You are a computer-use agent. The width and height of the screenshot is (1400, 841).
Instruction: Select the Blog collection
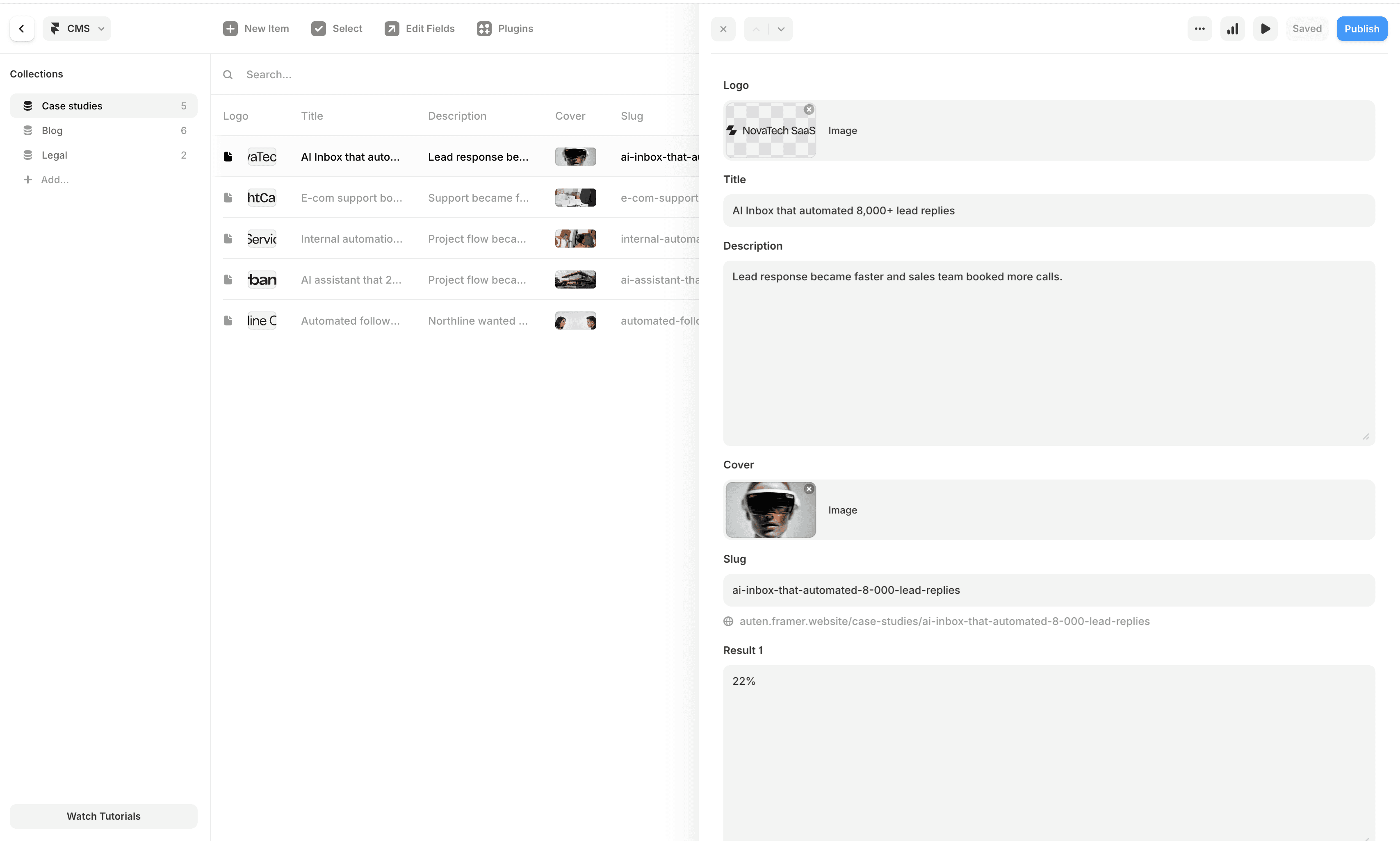pyautogui.click(x=52, y=130)
